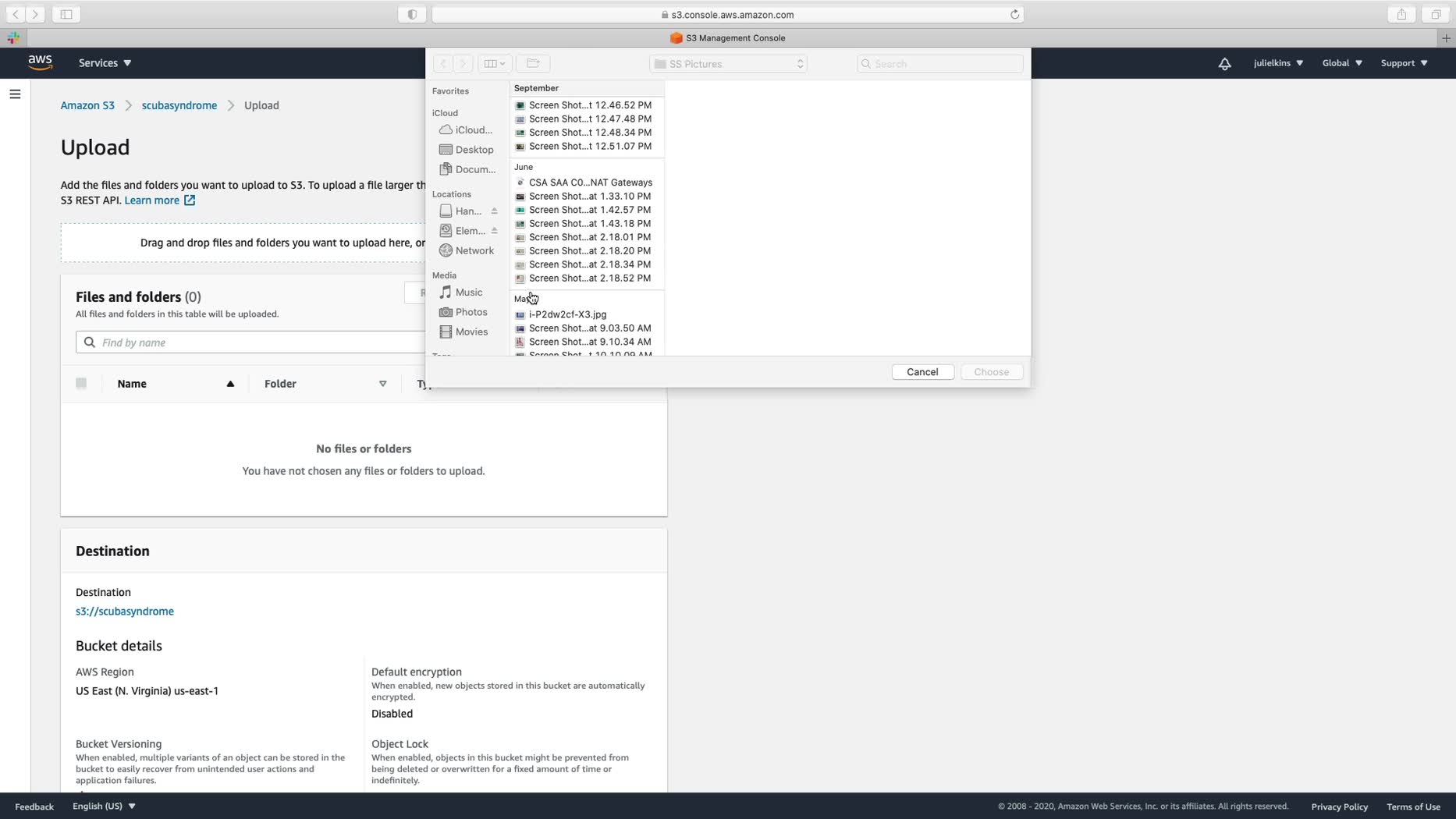
Task: Create a new folder in file picker
Action: click(533, 63)
